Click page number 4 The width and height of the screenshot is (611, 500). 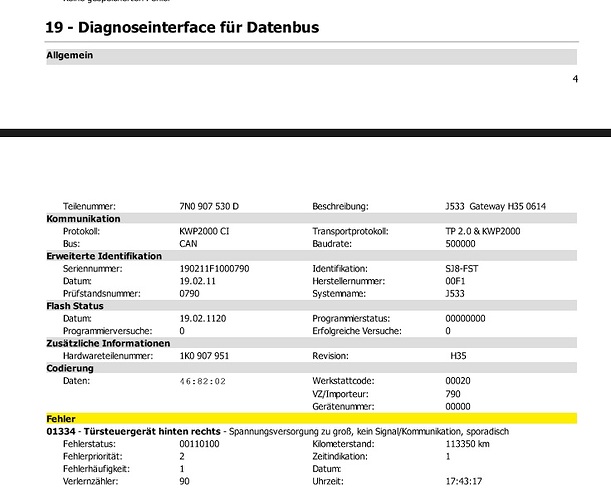pos(575,79)
